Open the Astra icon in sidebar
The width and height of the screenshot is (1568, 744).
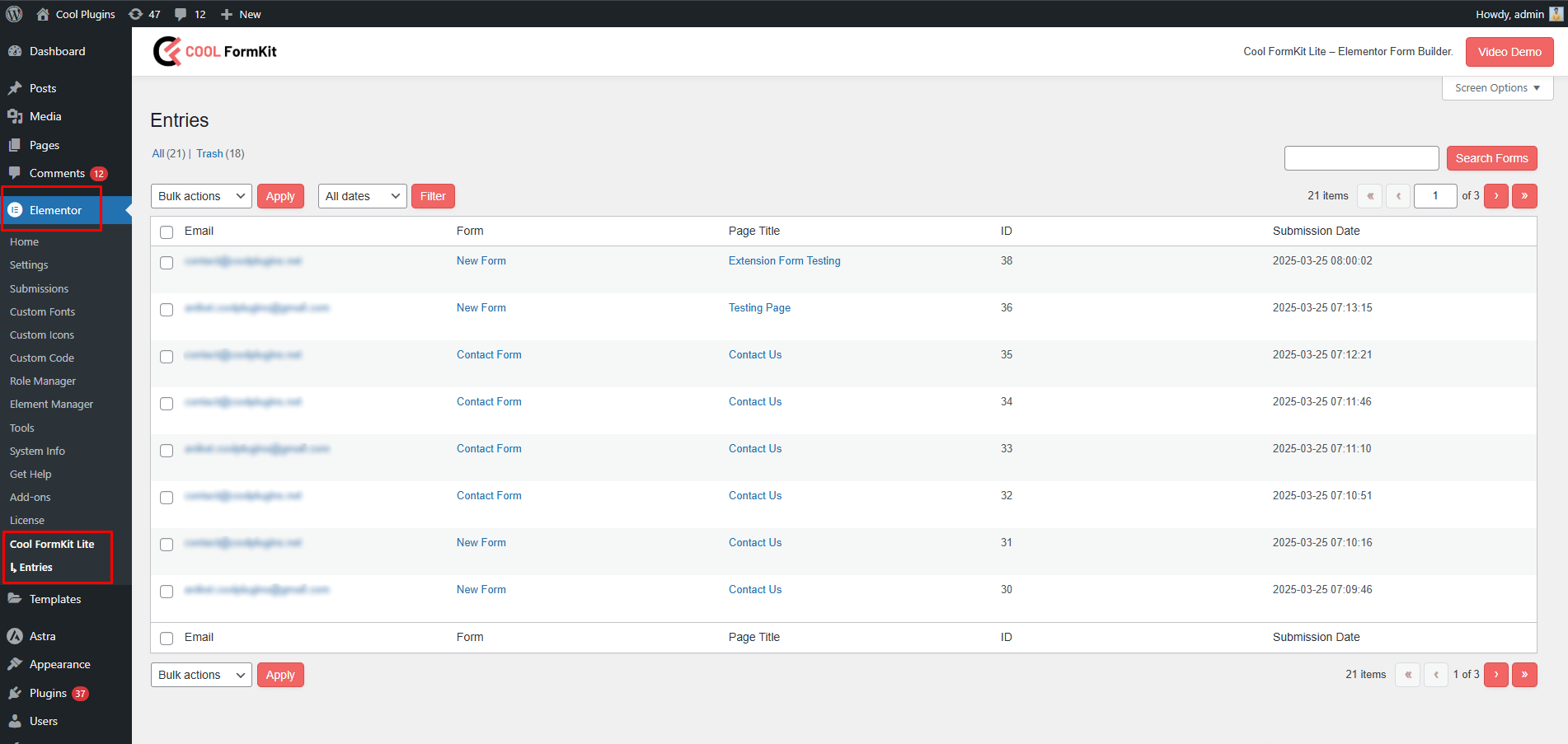pos(15,636)
